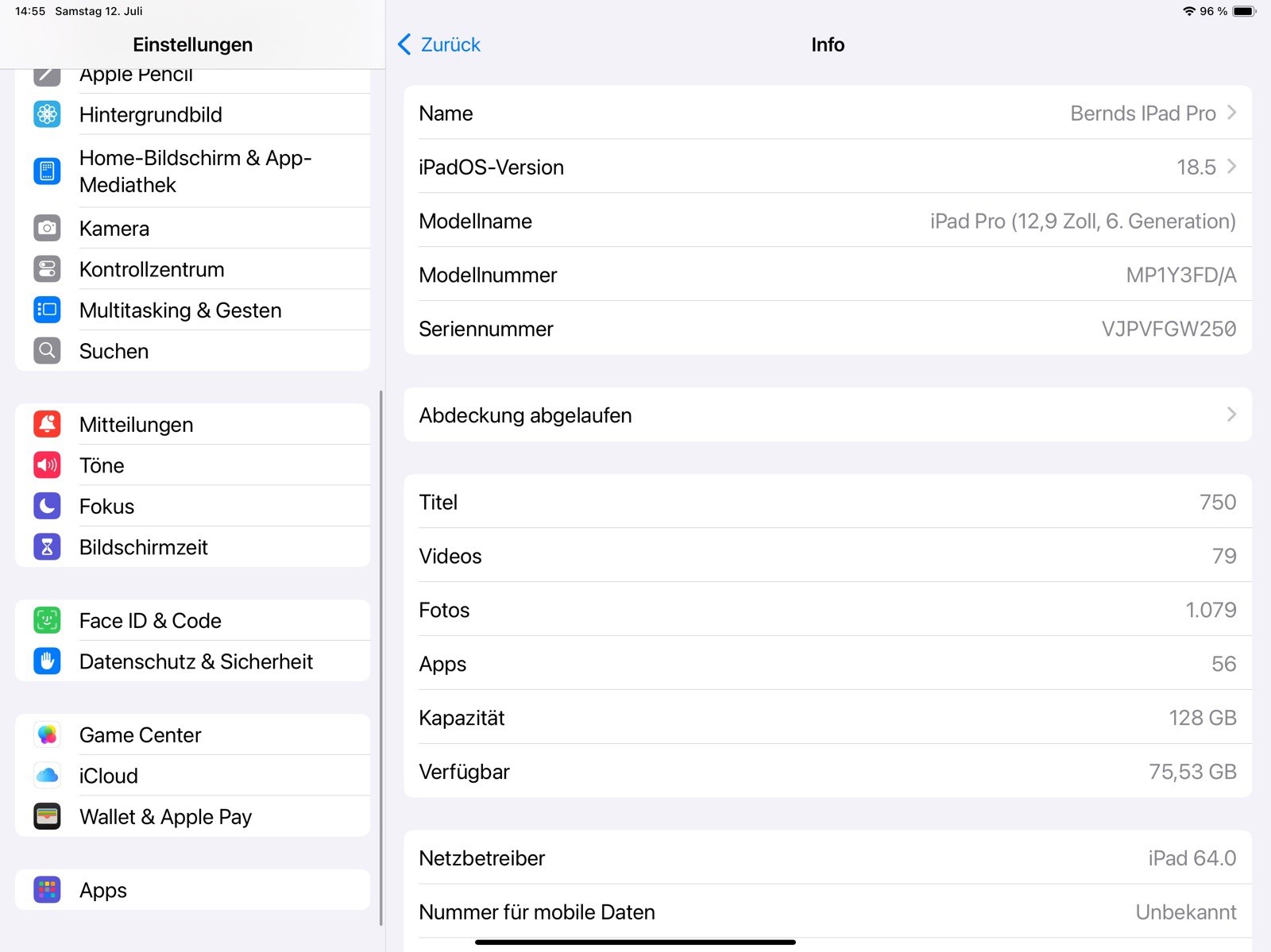
Task: Tap the Datenschutz & Sicherheit hand icon
Action: [47, 661]
